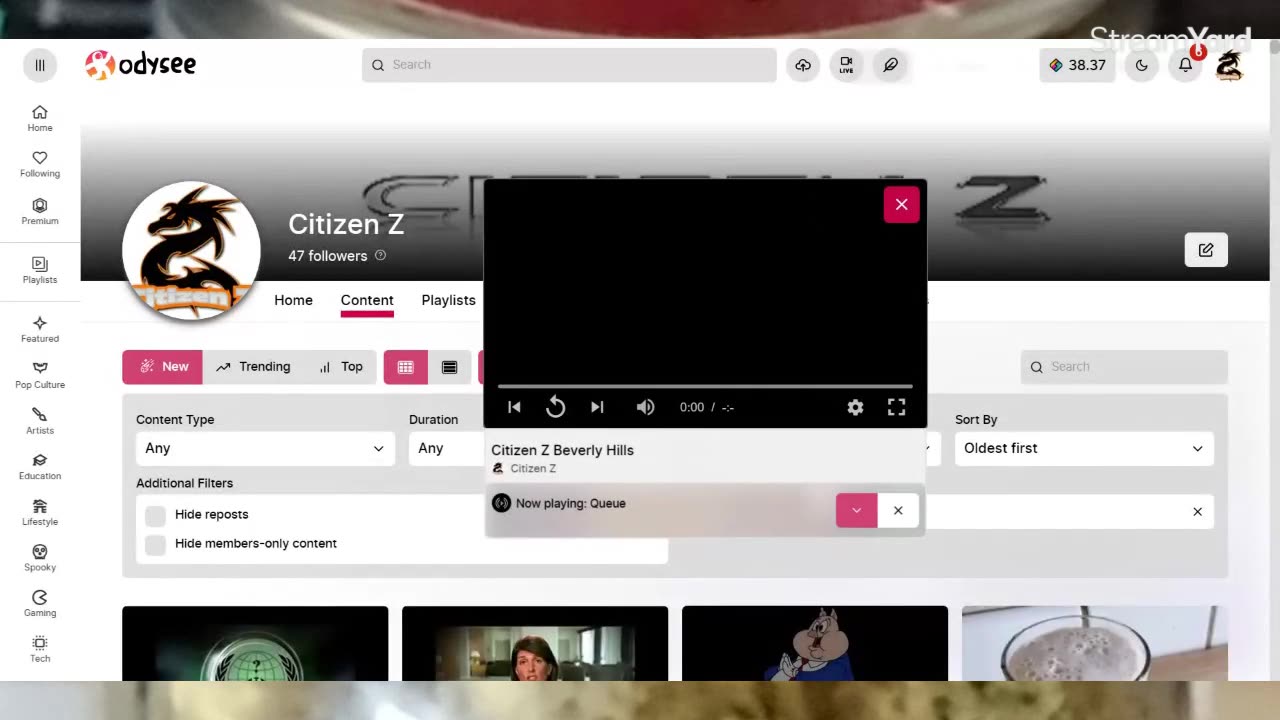Click the channel content search field
Viewport: 1280px width, 720px height.
click(x=1124, y=367)
